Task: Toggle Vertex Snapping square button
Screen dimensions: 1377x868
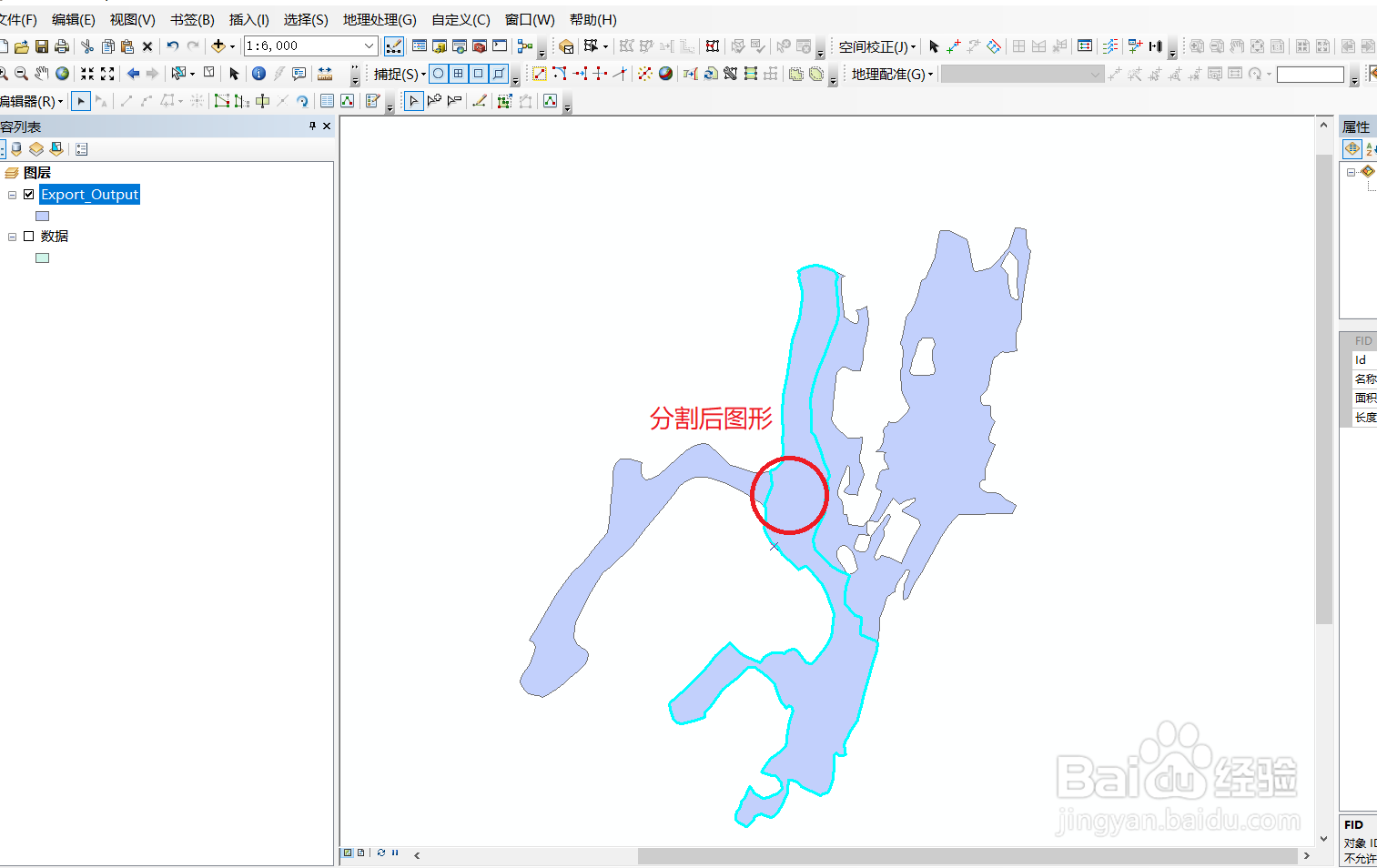Action: pos(479,74)
